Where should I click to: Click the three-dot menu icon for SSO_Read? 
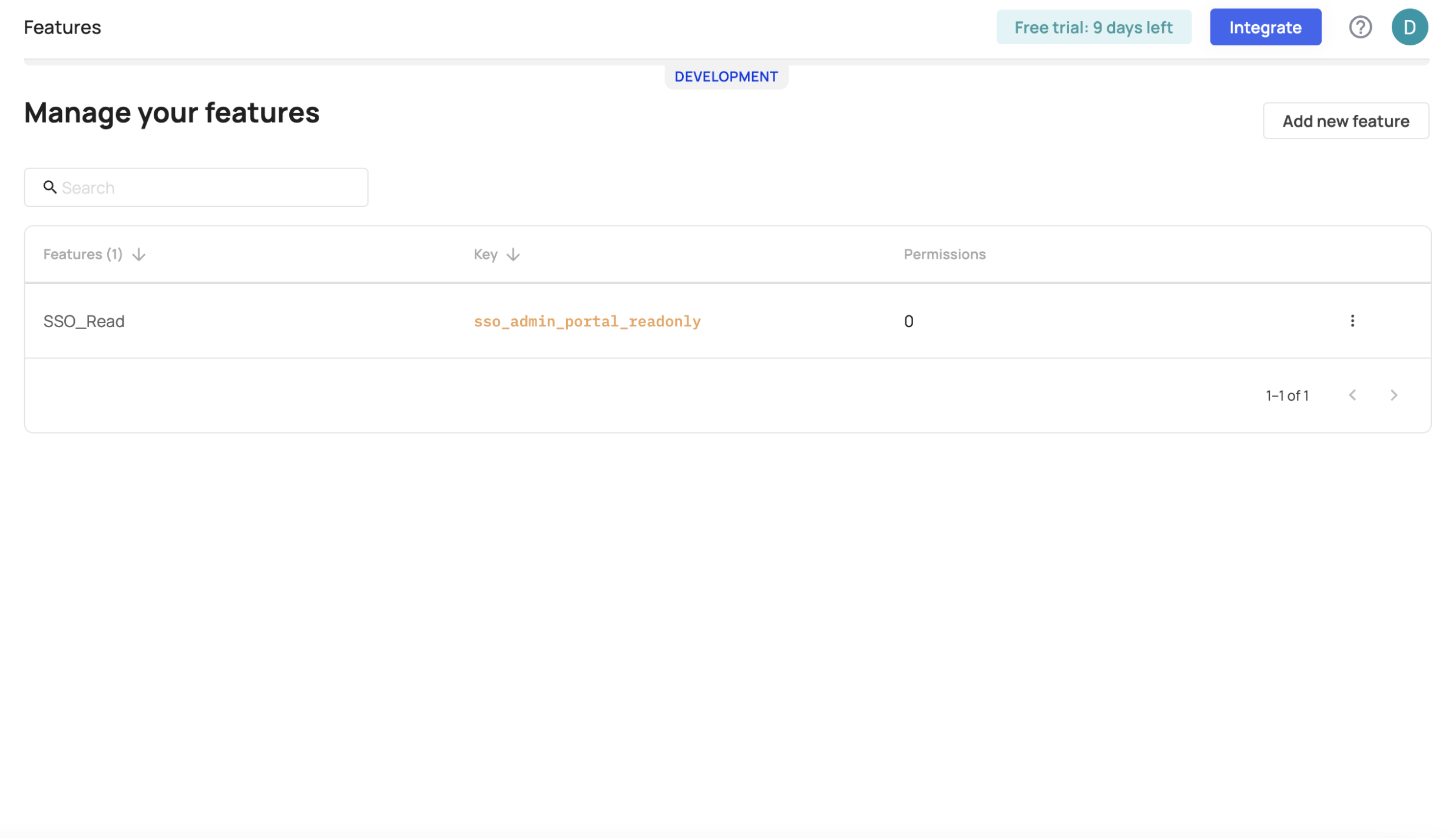tap(1352, 319)
